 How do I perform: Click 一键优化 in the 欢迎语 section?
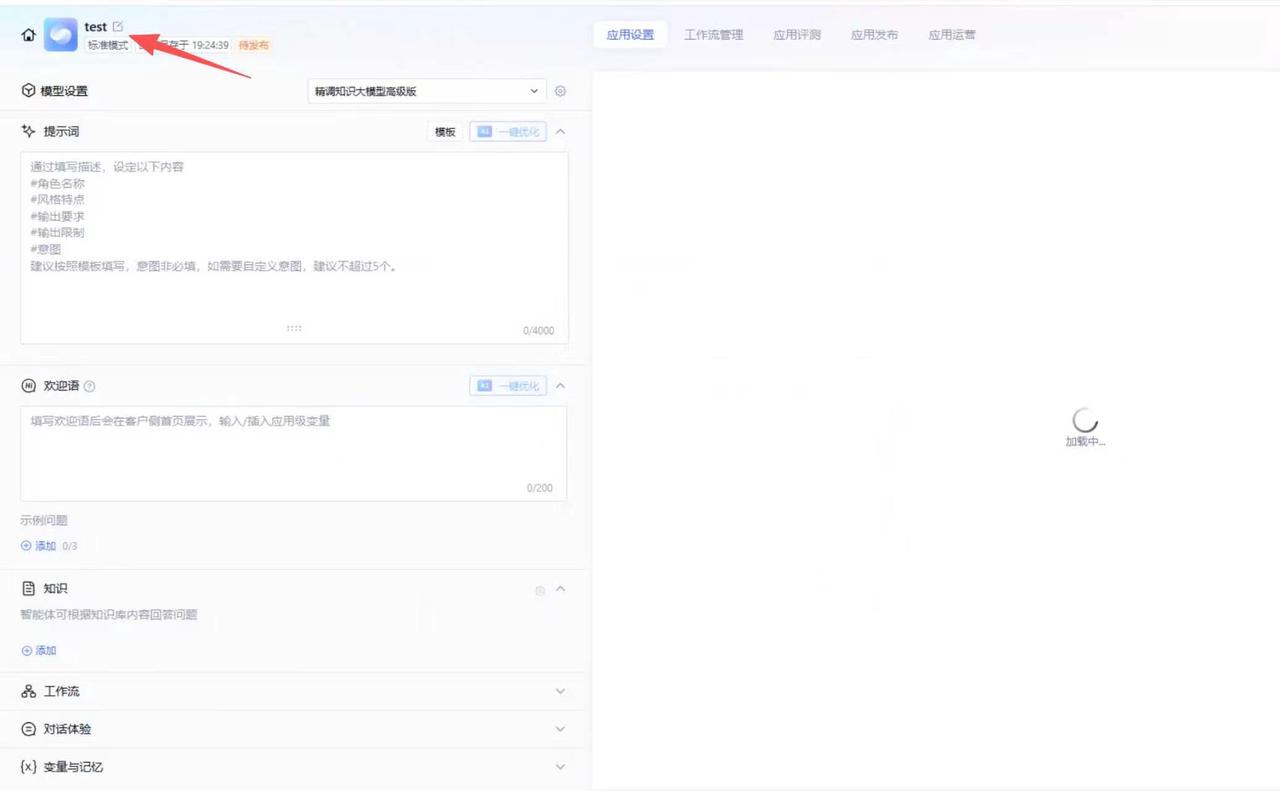click(x=508, y=386)
